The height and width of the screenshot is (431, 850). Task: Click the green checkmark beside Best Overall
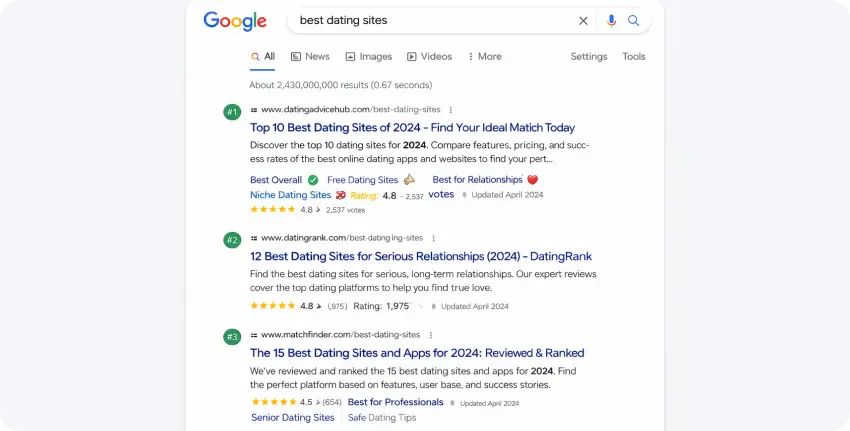(313, 180)
